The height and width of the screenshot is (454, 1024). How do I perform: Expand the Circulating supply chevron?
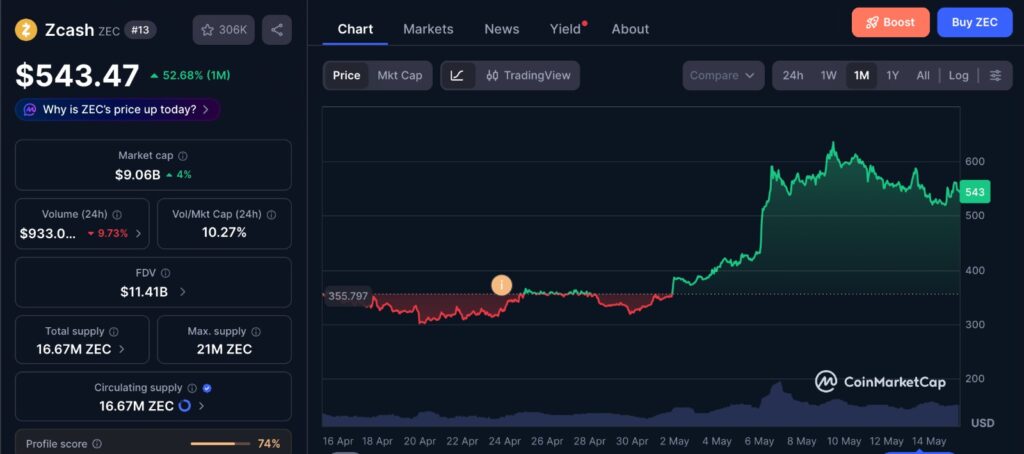click(201, 406)
